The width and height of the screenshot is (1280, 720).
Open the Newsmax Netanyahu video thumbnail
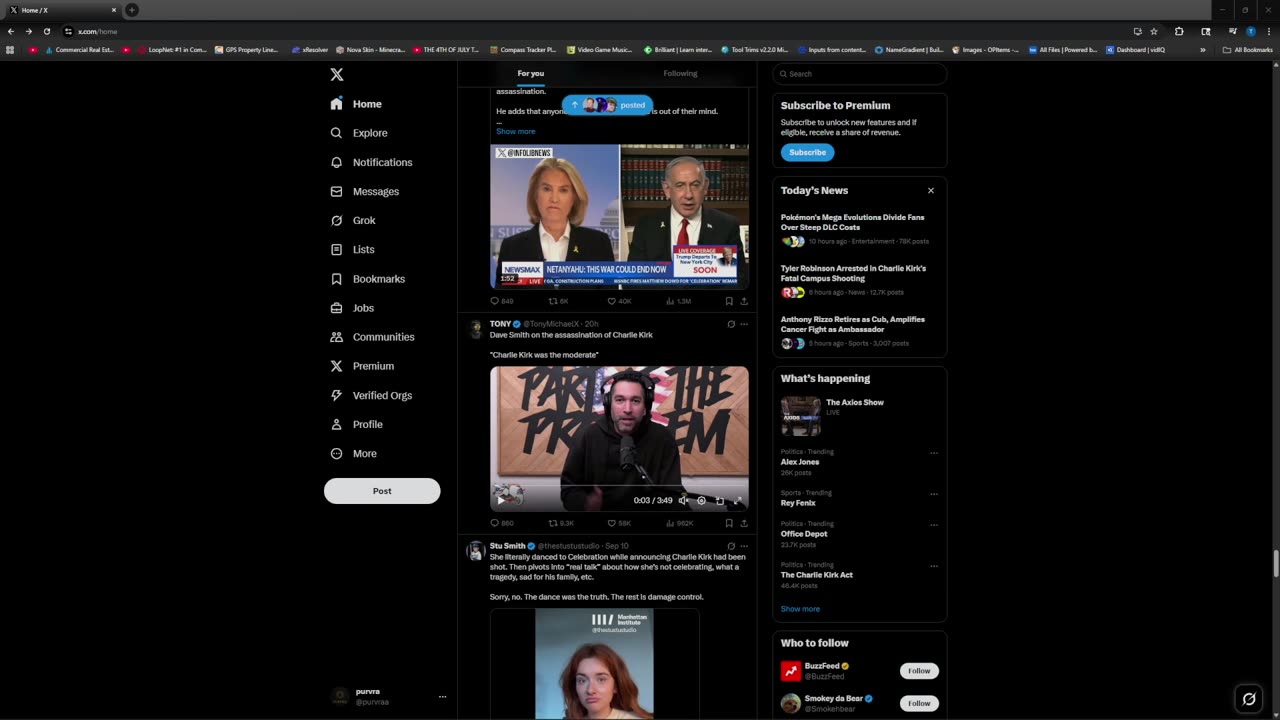(619, 216)
